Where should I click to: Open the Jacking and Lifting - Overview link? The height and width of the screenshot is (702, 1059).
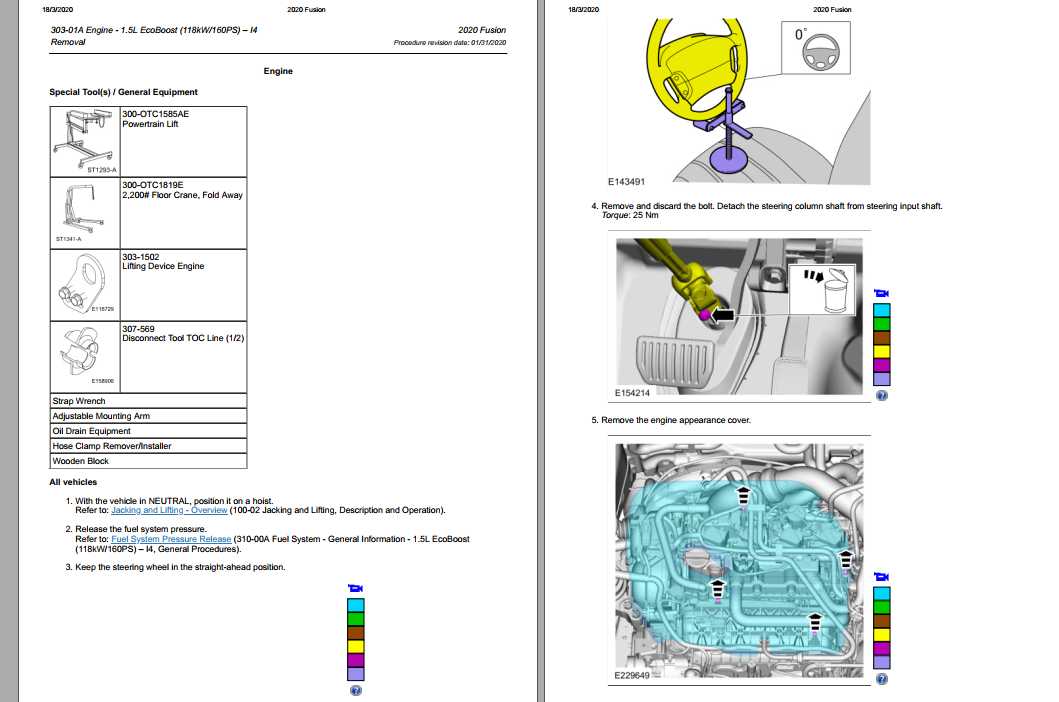point(169,510)
